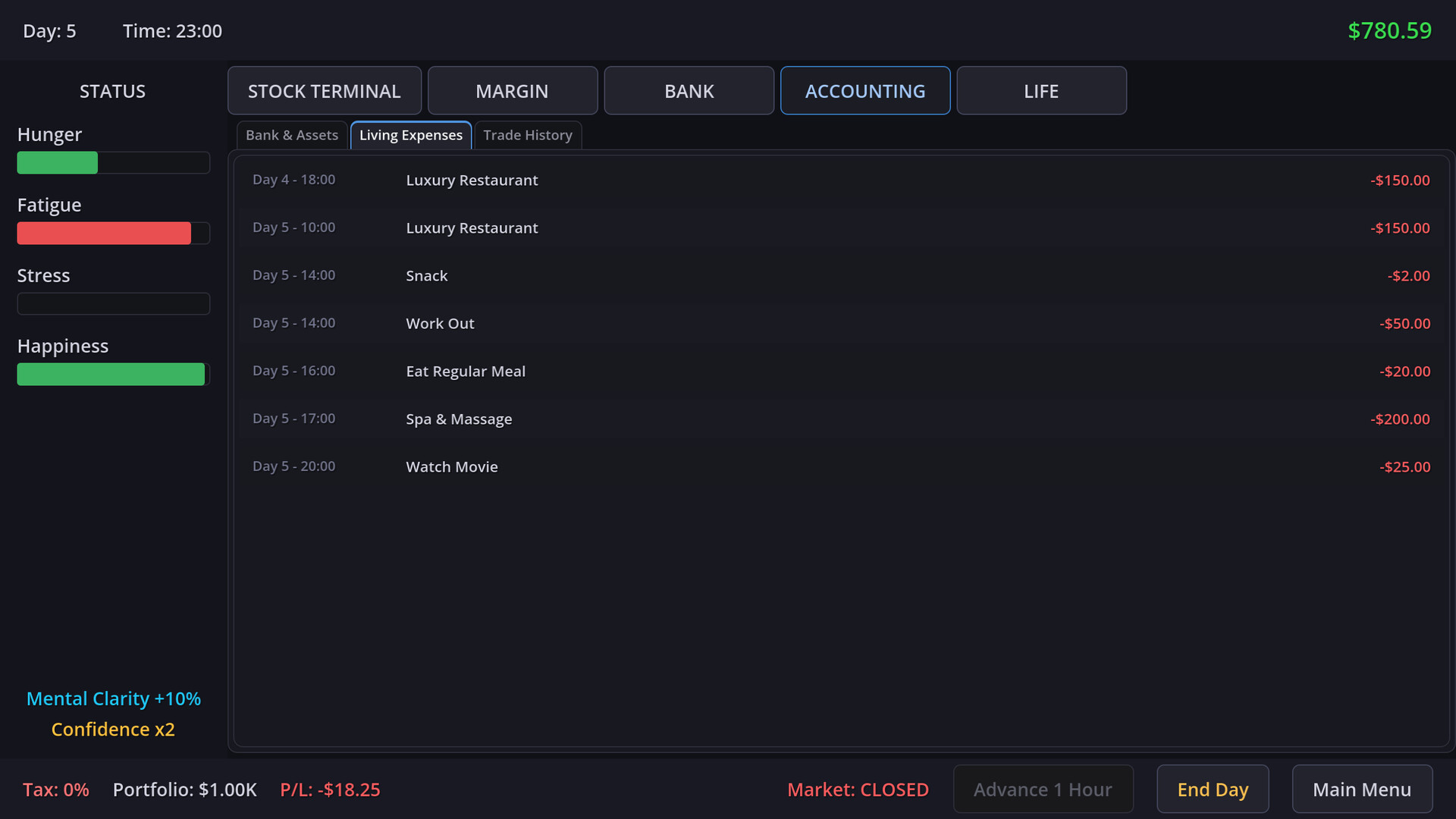Switch to Bank & Assets subtab
The image size is (1456, 819).
click(292, 135)
